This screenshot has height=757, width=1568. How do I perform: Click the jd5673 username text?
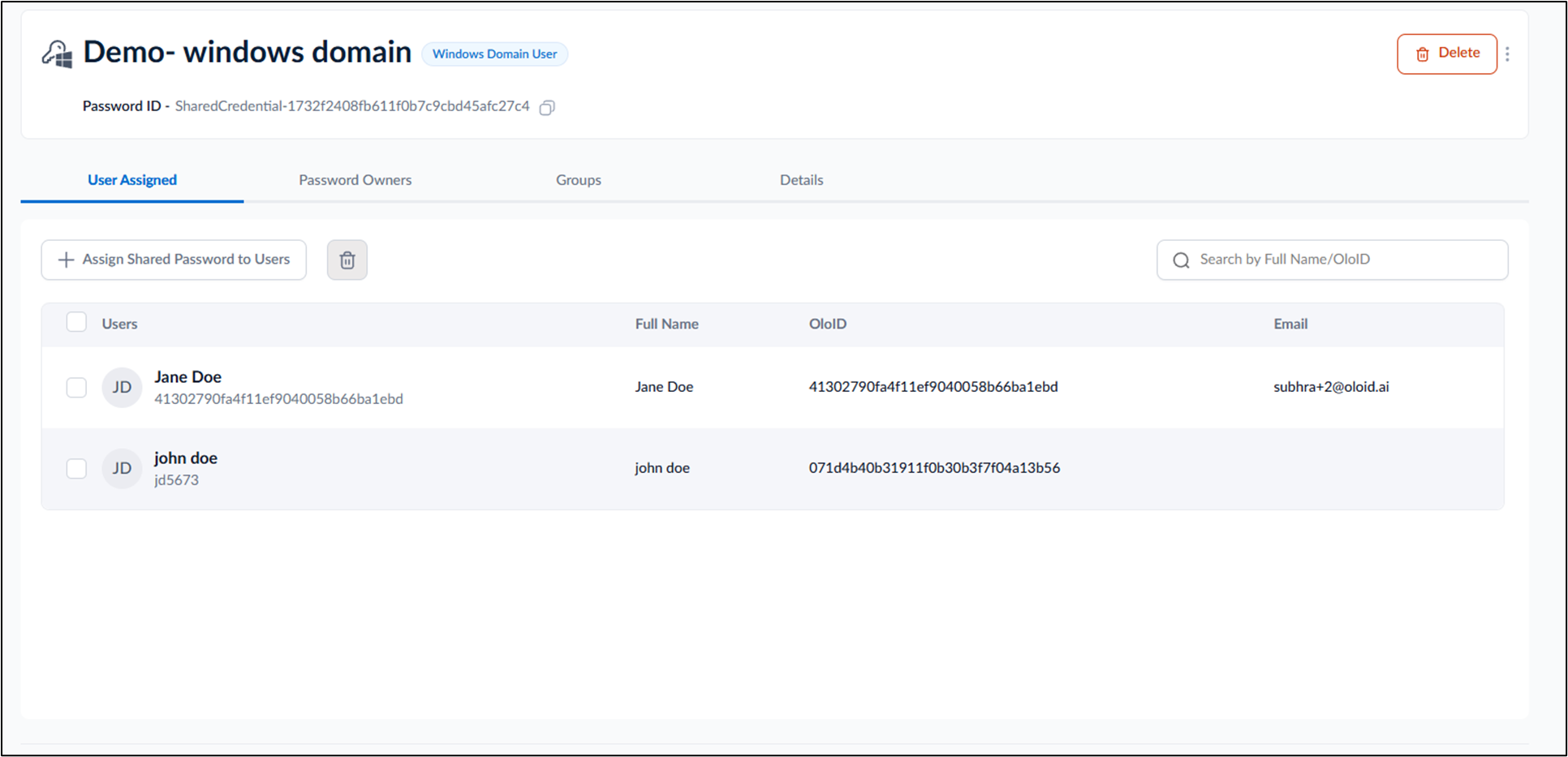176,480
